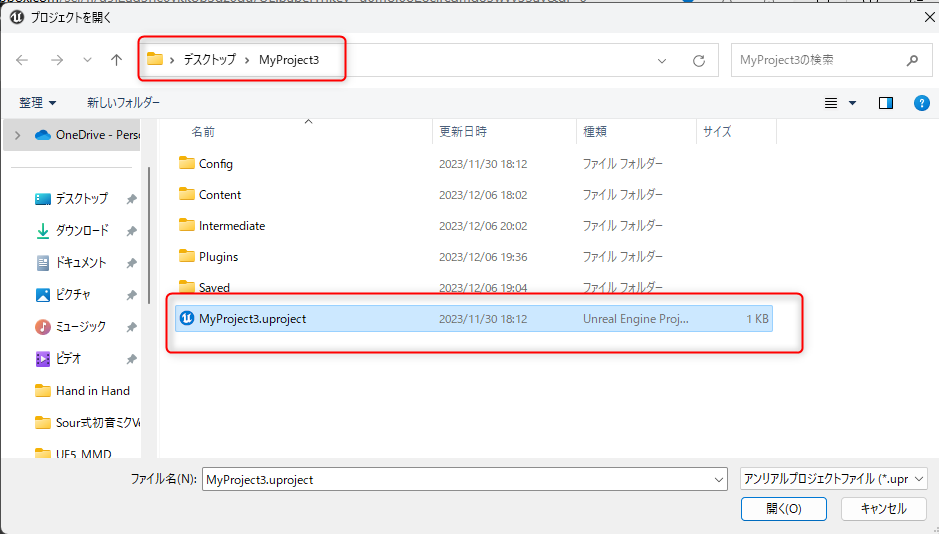Create 新しいフォルダー from toolbar

pos(123,103)
